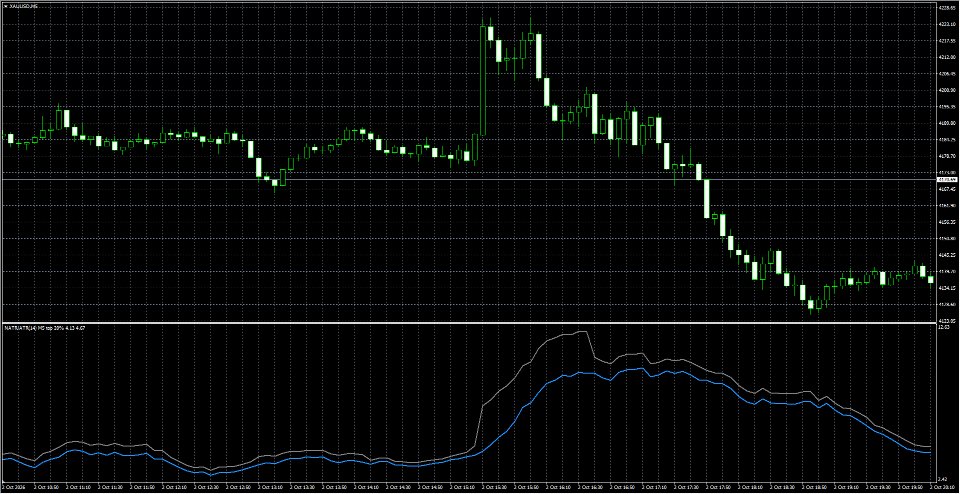
Task: Click the highlighted current price tag on scale
Action: pos(948,179)
